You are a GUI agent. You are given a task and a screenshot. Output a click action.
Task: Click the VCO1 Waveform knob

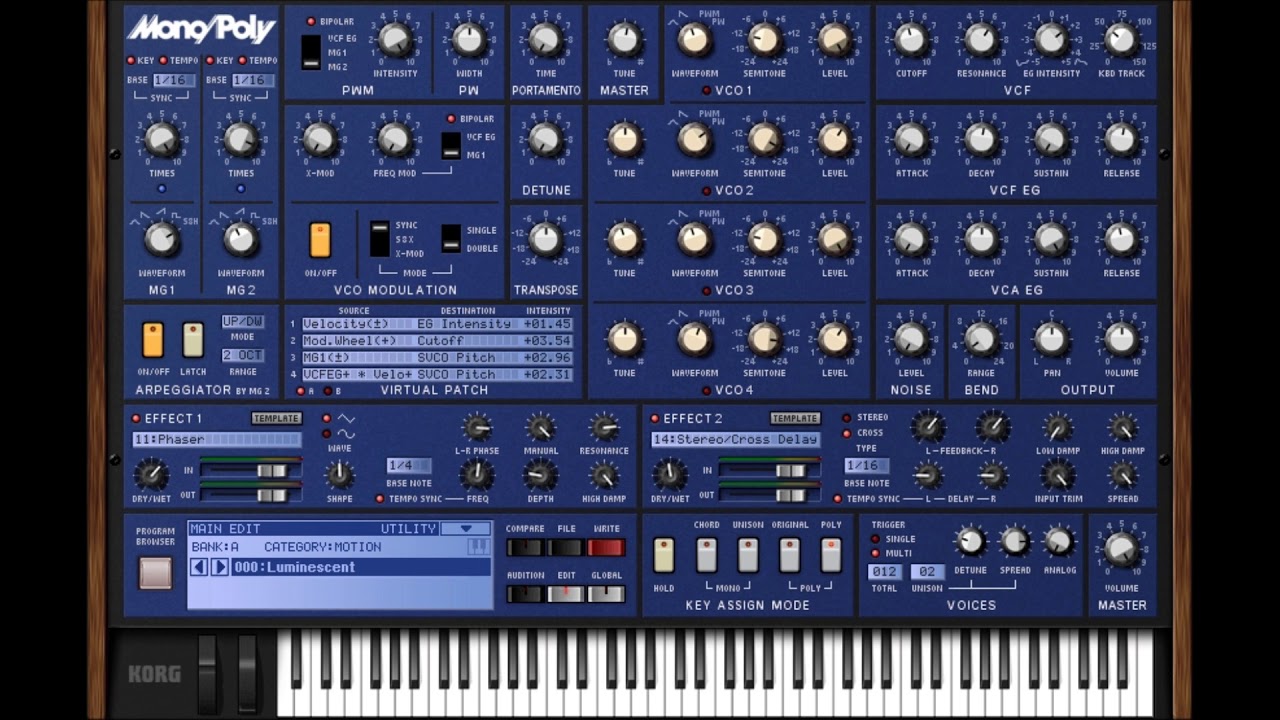(694, 39)
